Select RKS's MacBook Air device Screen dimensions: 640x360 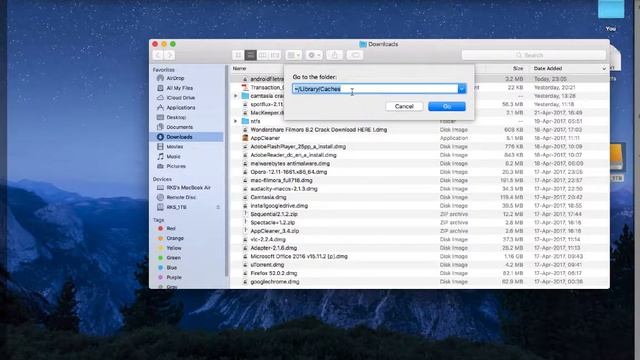coord(188,187)
